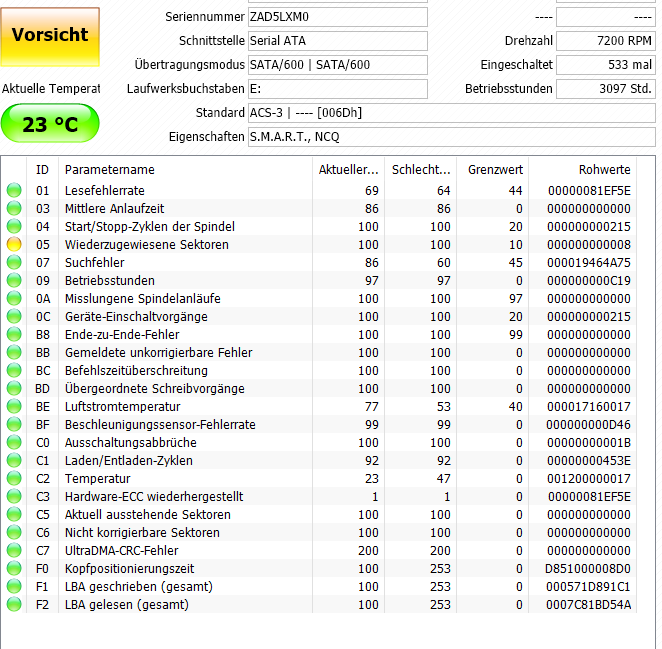
Task: Click green status icon for UltraDMA-CRC-Fehler
Action: (14, 551)
